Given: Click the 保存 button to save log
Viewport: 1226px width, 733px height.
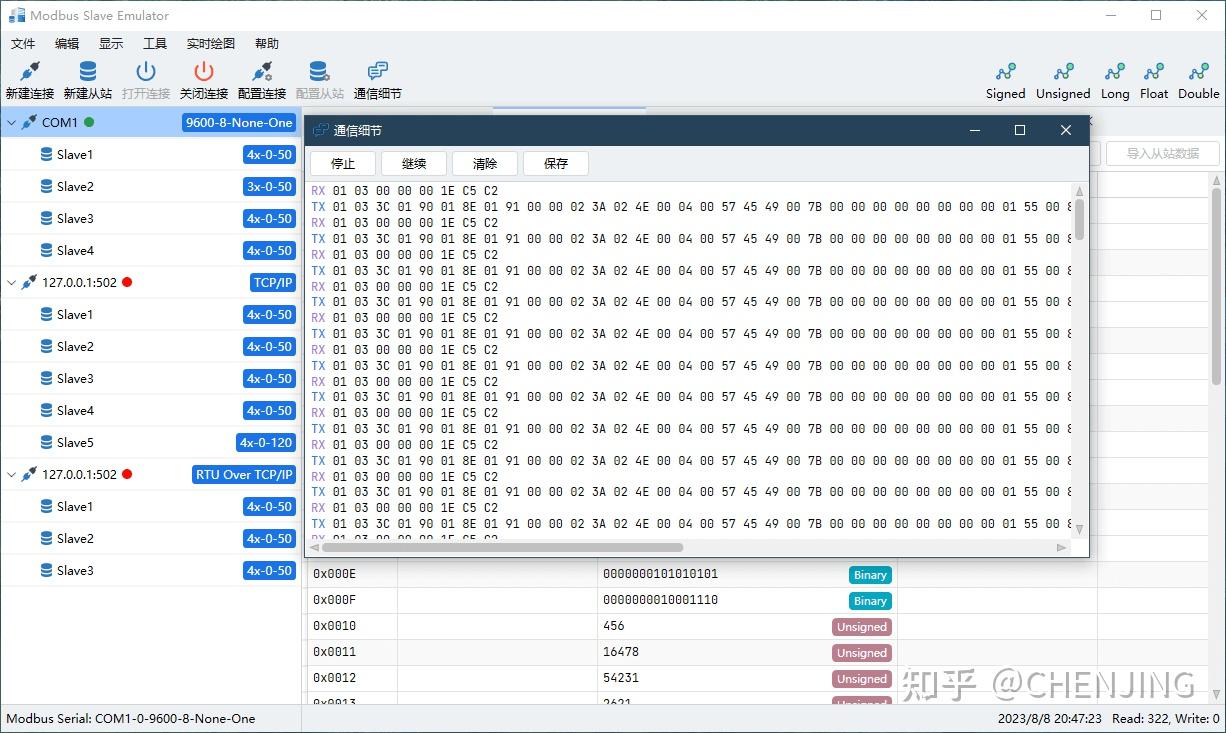Looking at the screenshot, I should [555, 163].
